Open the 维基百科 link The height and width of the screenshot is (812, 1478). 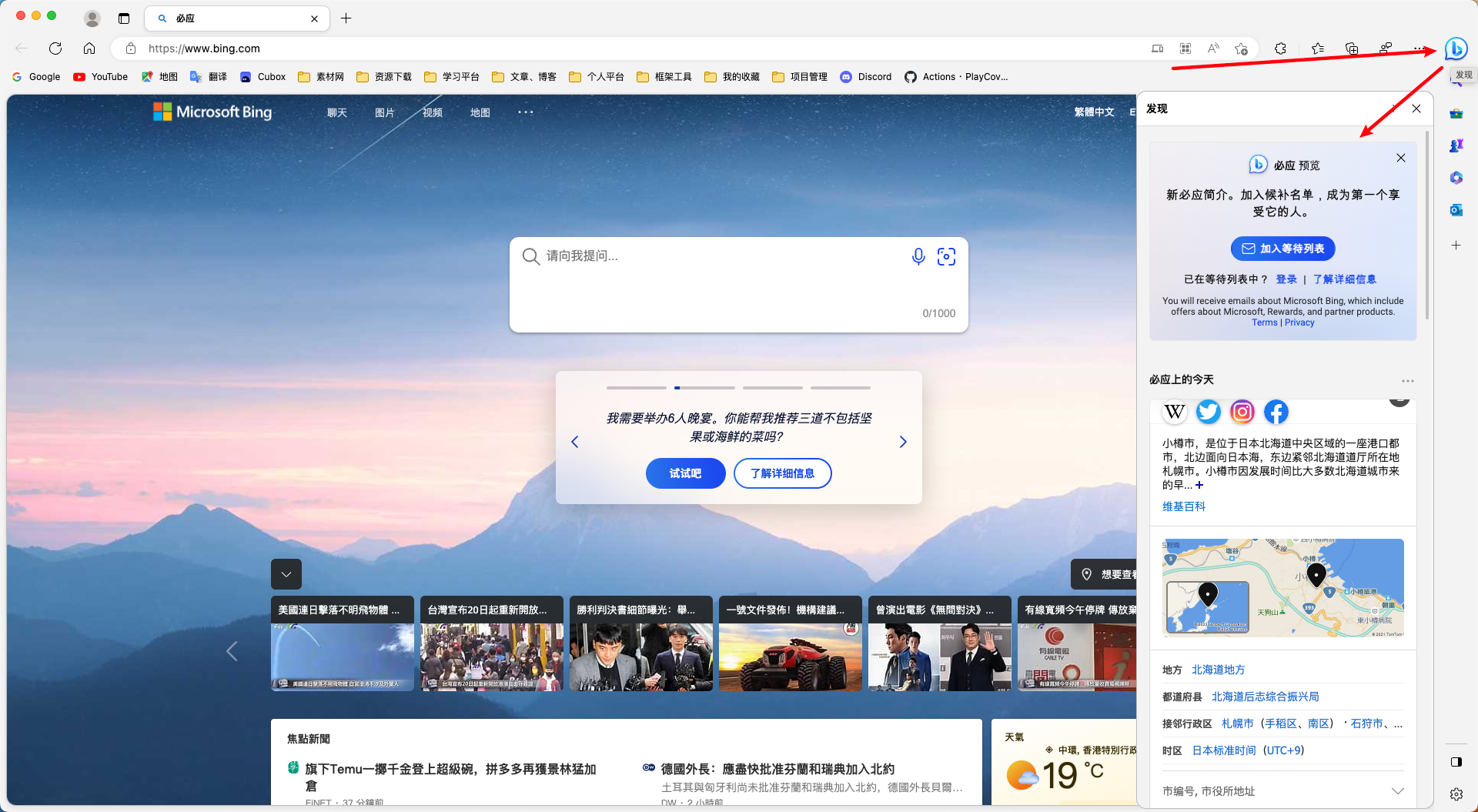[1184, 506]
